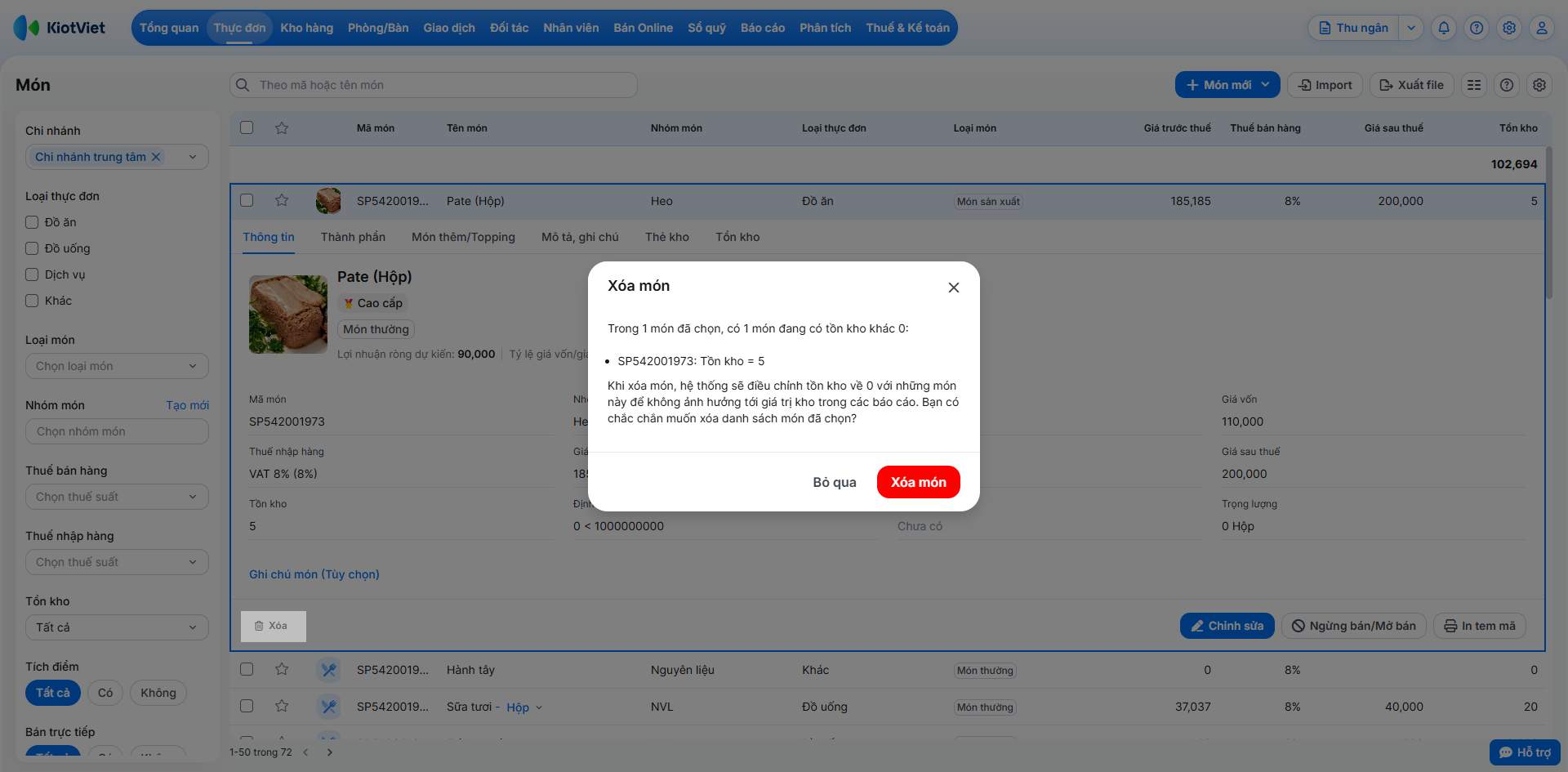The width and height of the screenshot is (1568, 772).
Task: Close the Xóa món dialog
Action: coord(953,288)
